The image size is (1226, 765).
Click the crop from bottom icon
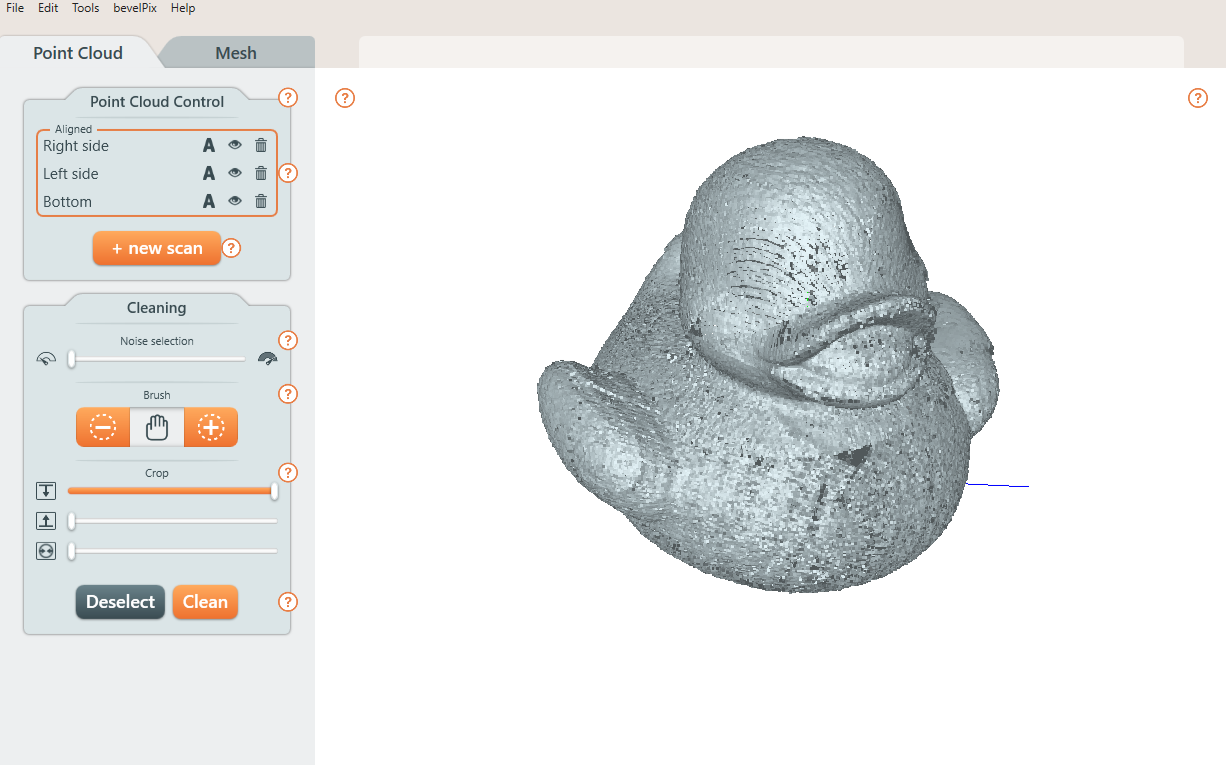(x=46, y=521)
